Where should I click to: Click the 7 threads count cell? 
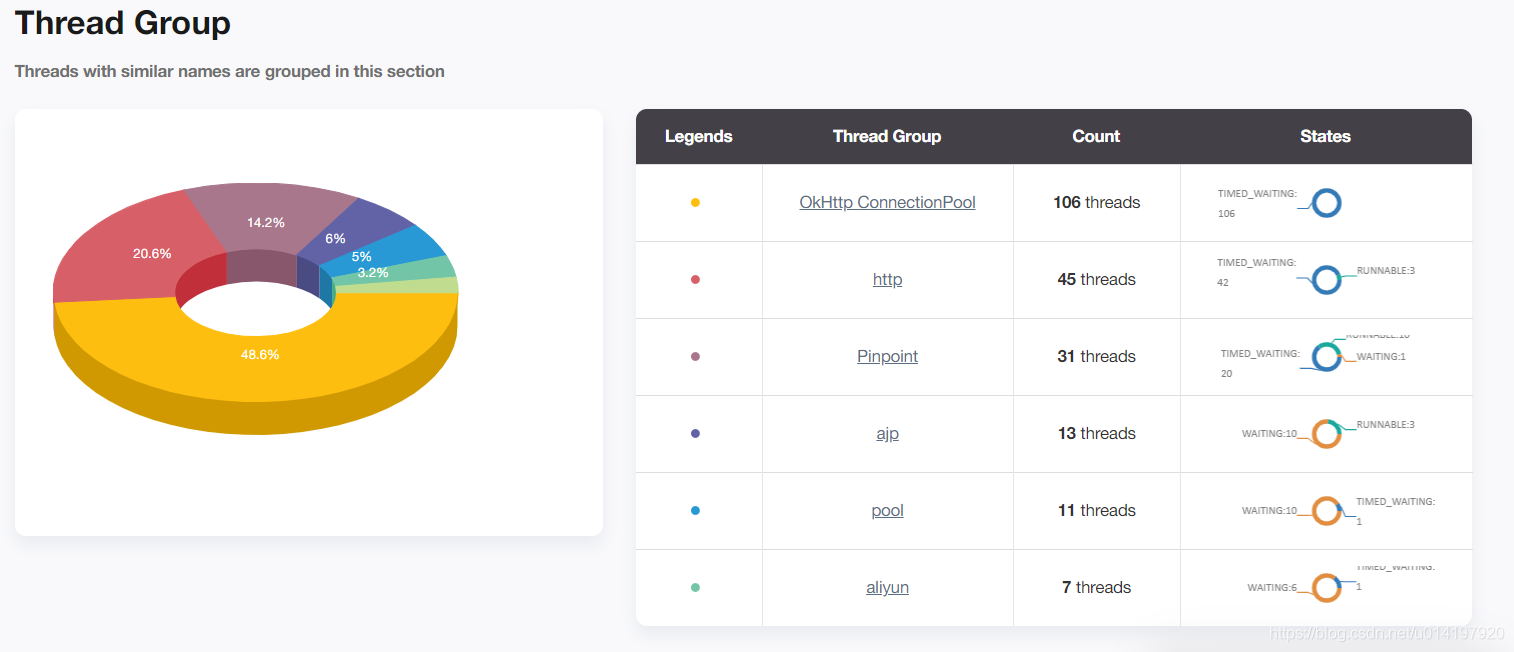click(1097, 587)
